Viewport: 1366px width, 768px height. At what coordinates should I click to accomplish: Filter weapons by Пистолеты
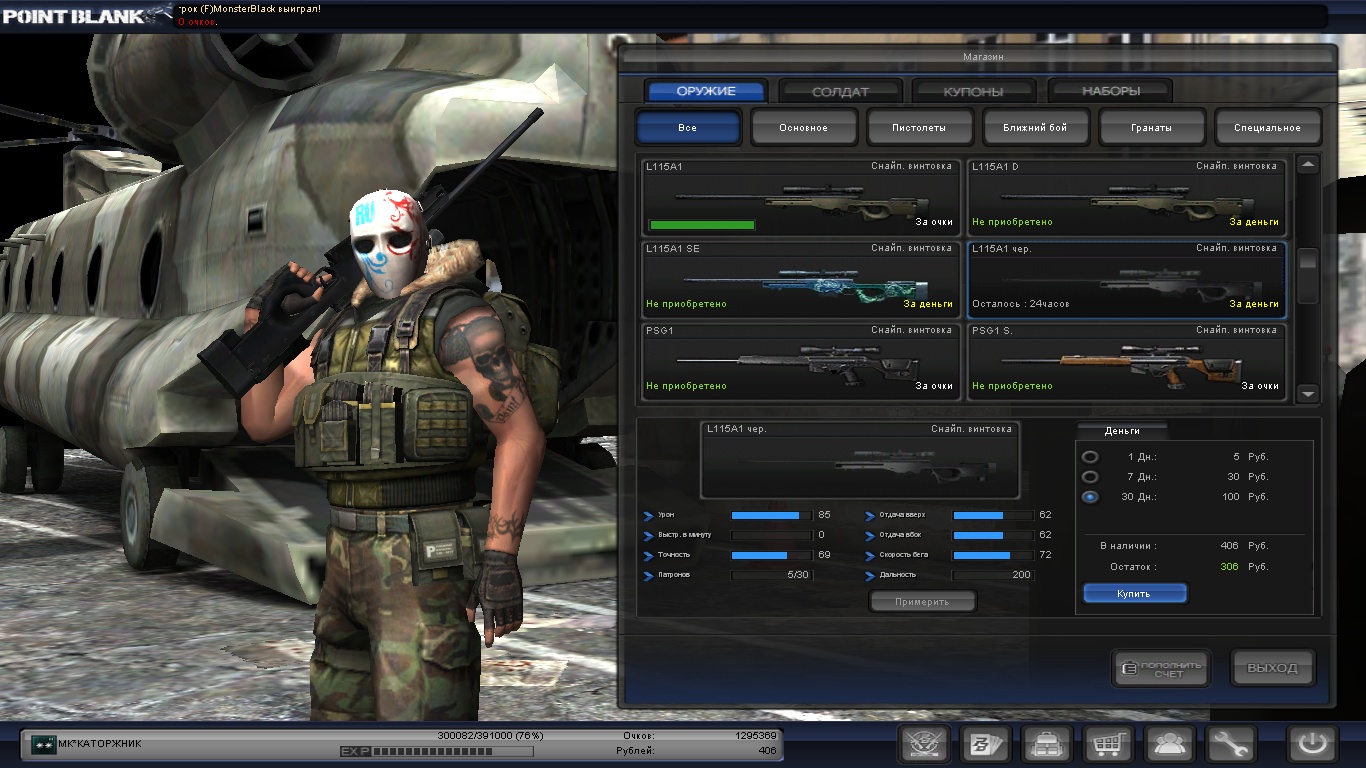pyautogui.click(x=919, y=128)
